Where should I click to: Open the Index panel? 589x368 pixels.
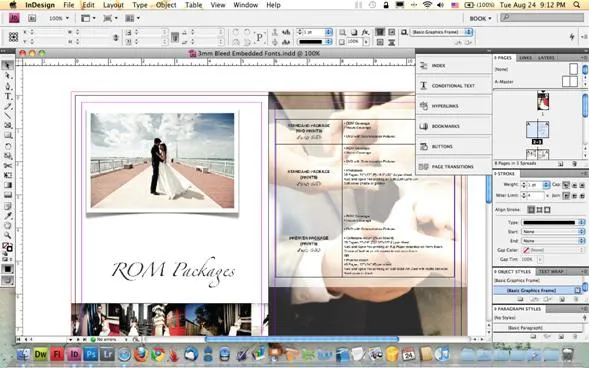tap(453, 66)
